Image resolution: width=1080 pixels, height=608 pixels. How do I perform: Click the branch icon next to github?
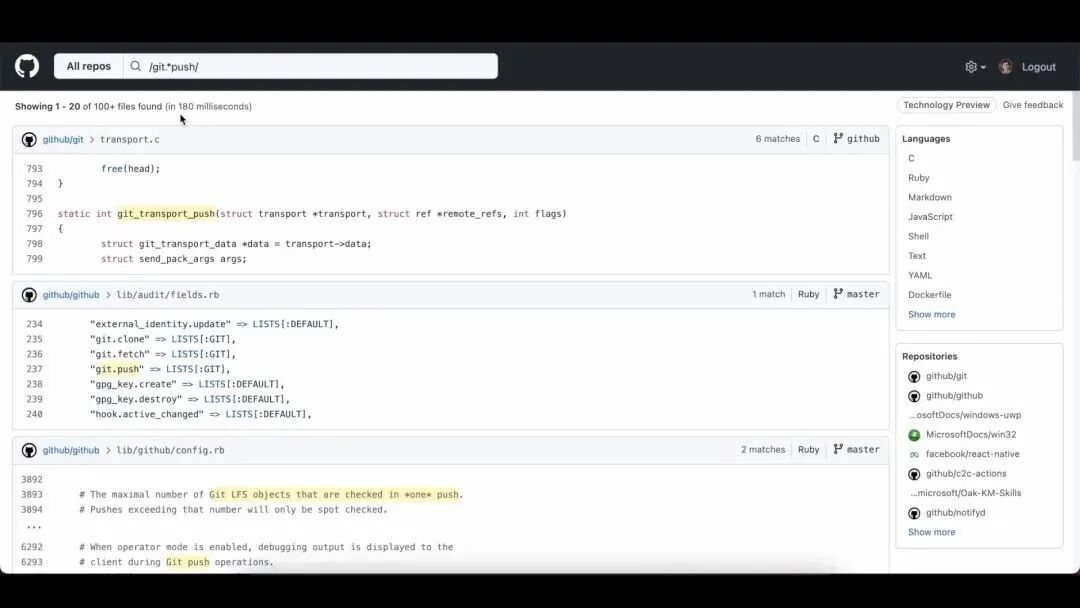pos(838,138)
